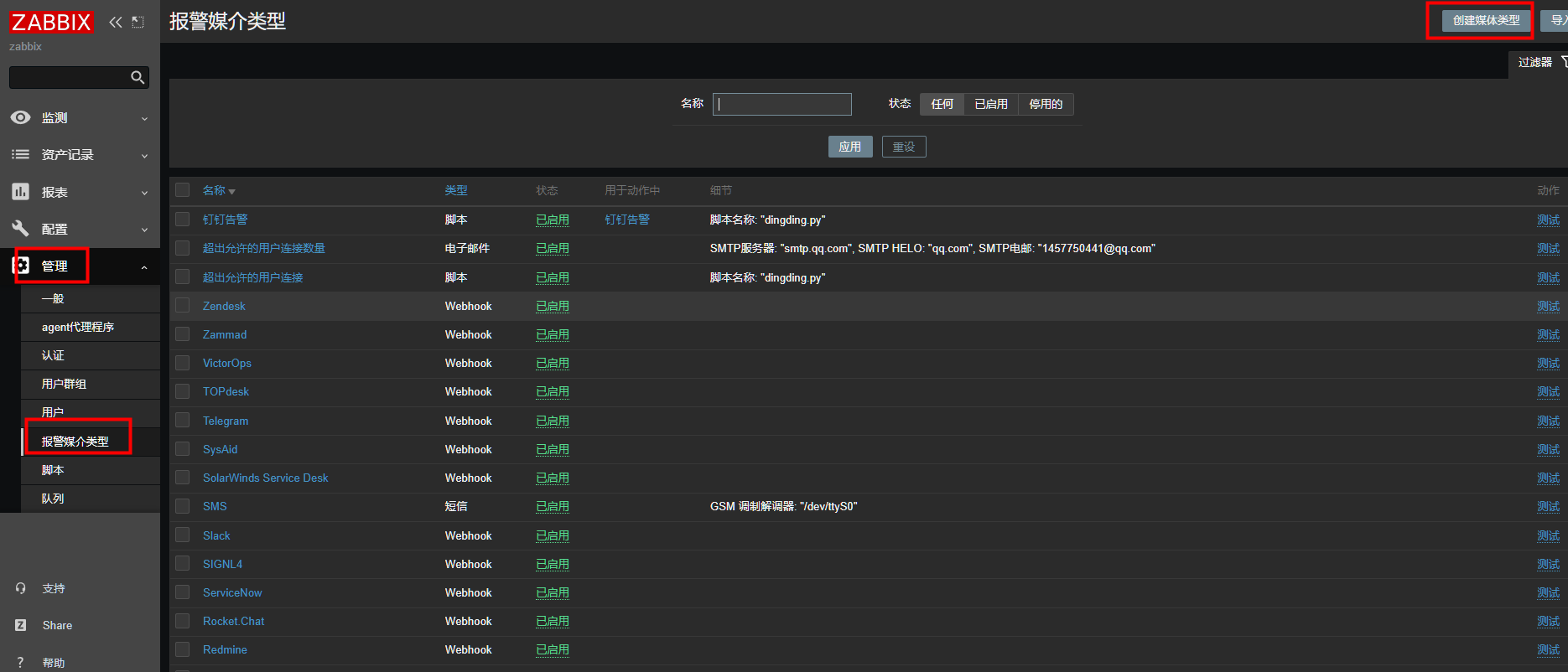The width and height of the screenshot is (1568, 672).
Task: Expand the 监测 menu chevron
Action: tap(144, 118)
